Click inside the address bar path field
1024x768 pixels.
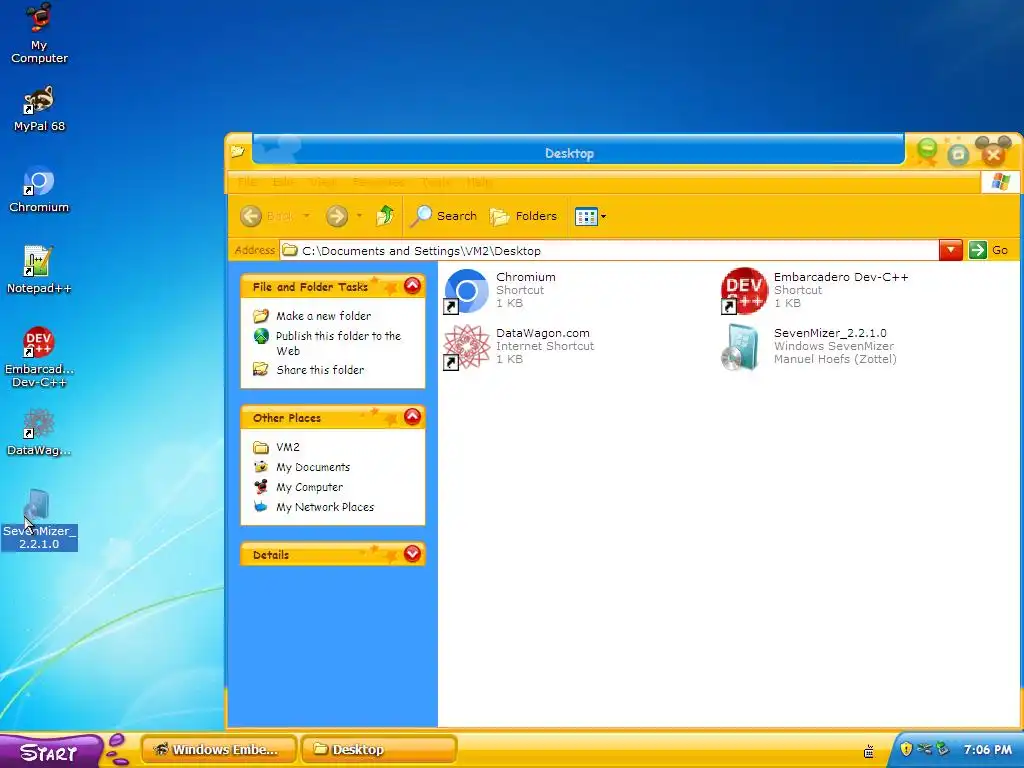(x=609, y=251)
